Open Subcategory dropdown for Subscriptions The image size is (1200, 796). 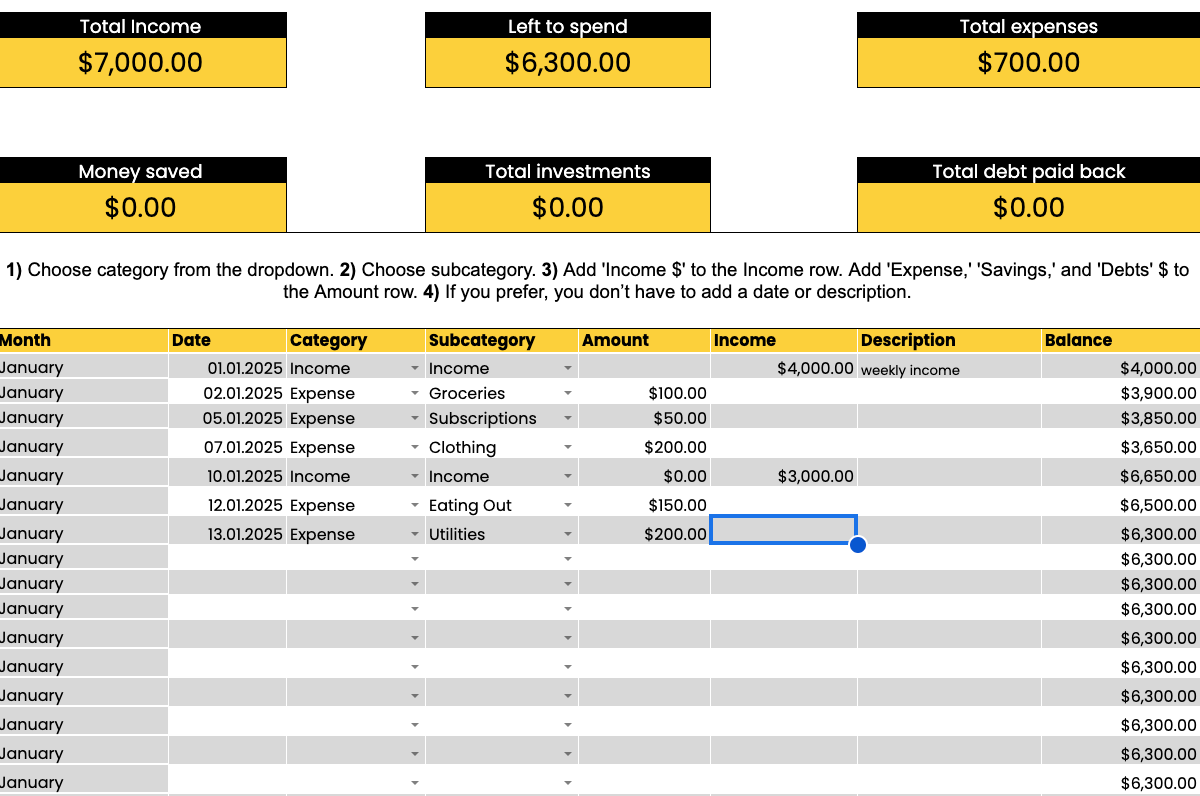pos(568,419)
